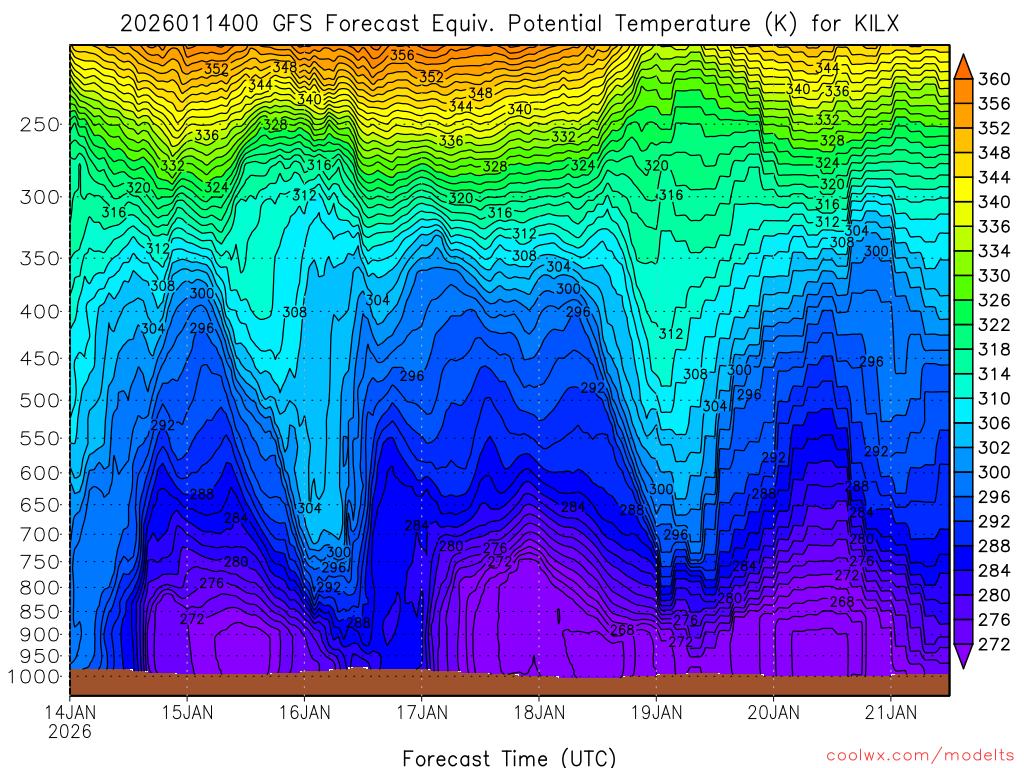Click the chart title mentioning GFS Forecast for KILX

pos(509,24)
